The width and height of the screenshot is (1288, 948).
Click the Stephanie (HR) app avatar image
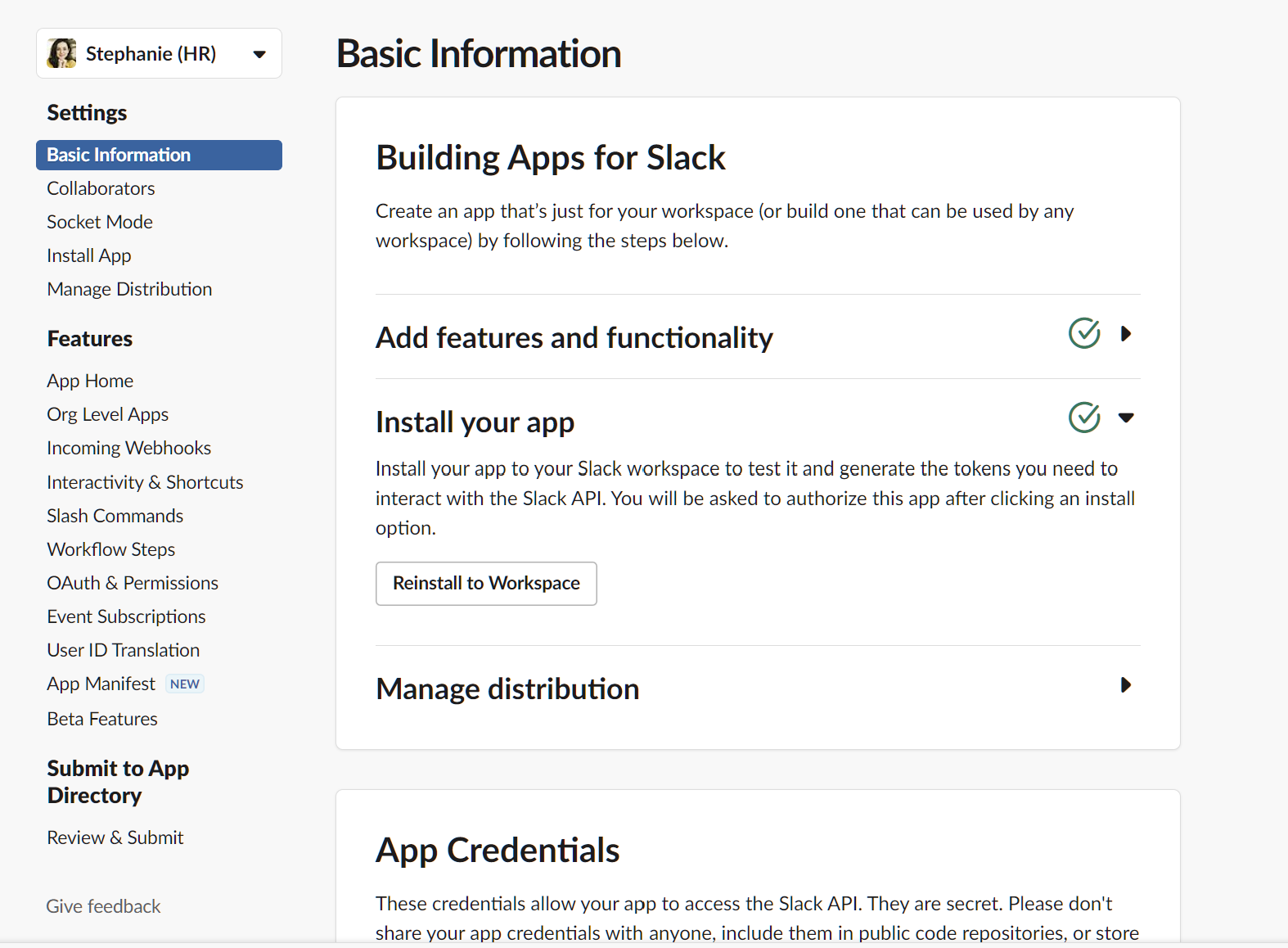pos(61,53)
